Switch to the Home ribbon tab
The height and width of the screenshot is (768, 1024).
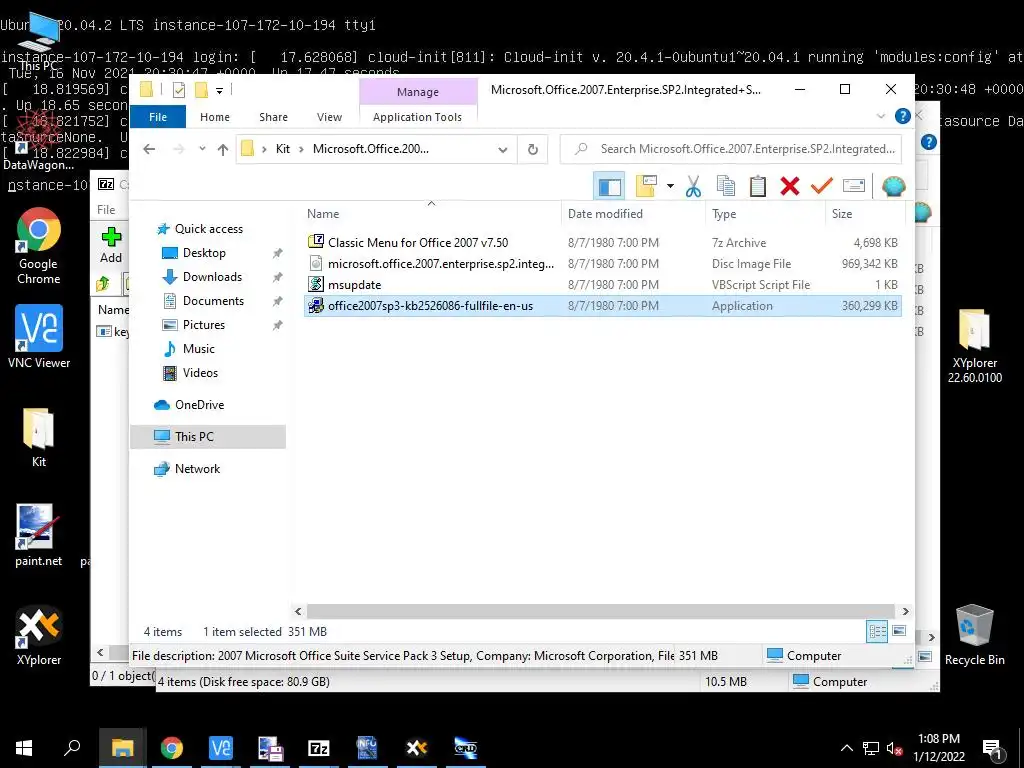click(x=215, y=117)
